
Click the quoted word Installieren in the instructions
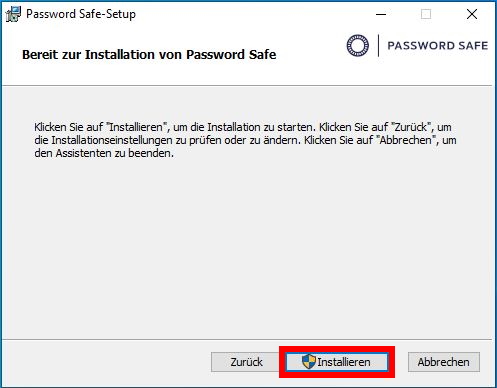(136, 127)
